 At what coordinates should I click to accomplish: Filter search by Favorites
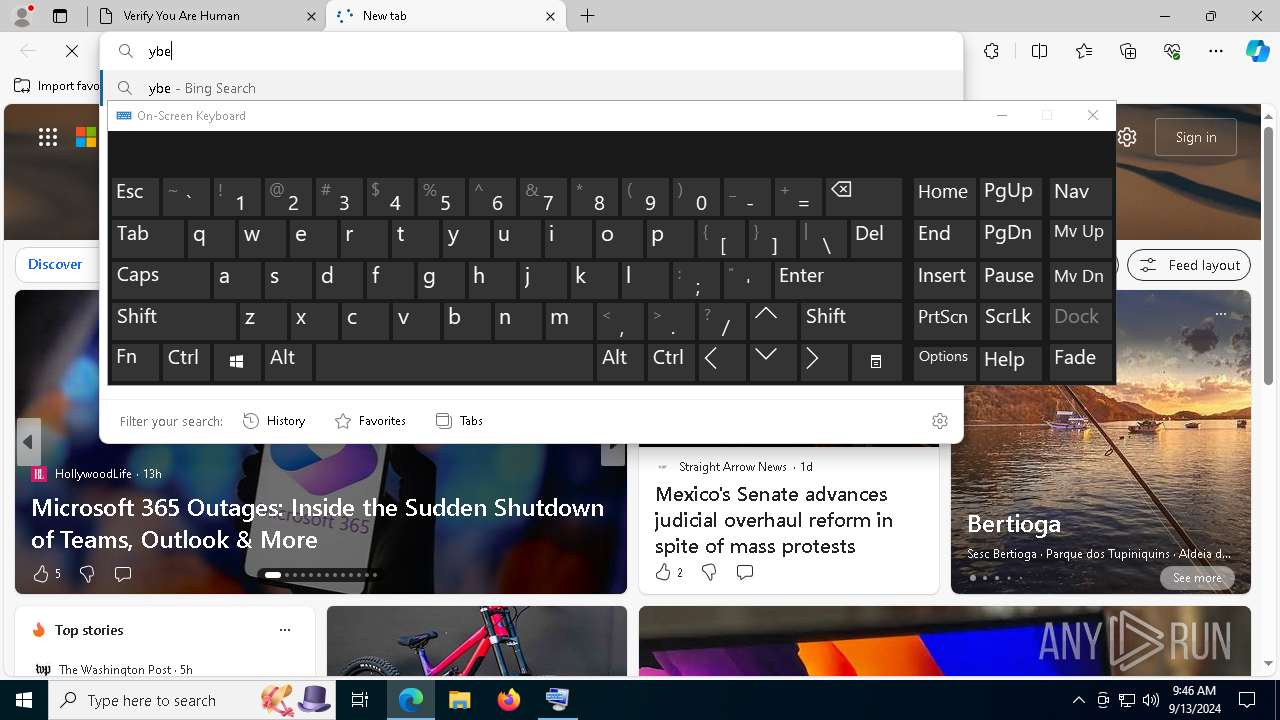pyautogui.click(x=370, y=421)
